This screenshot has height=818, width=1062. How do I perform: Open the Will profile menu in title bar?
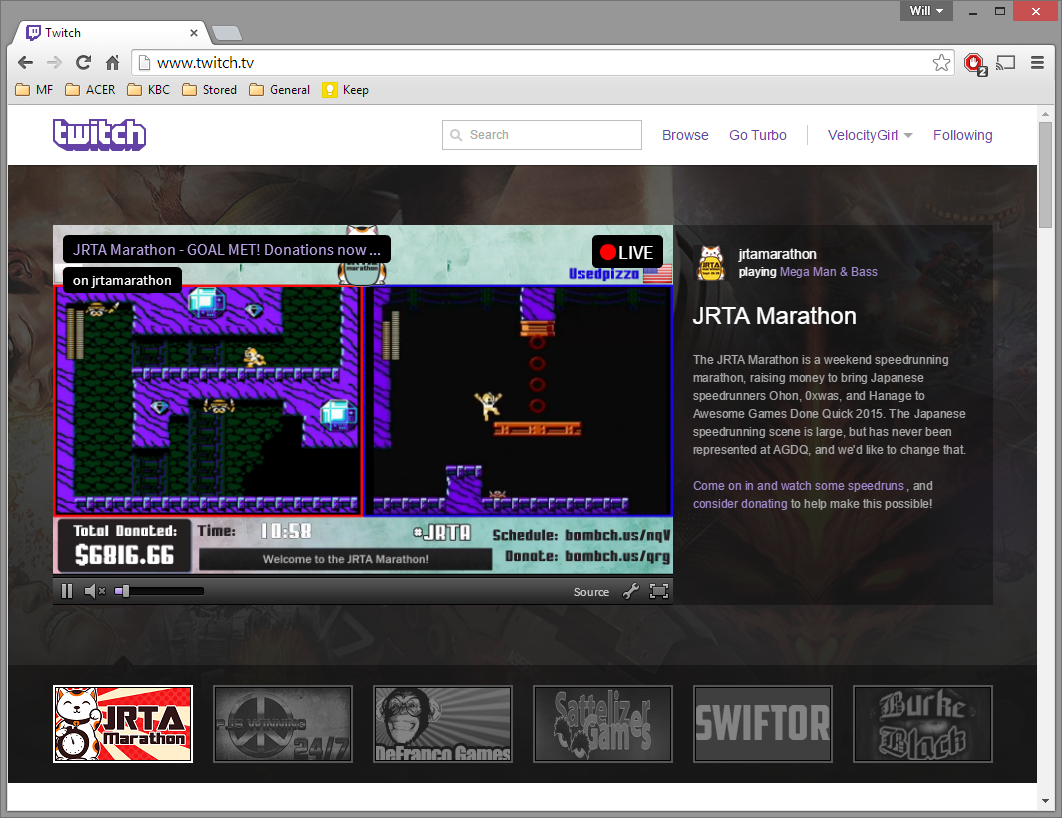926,11
